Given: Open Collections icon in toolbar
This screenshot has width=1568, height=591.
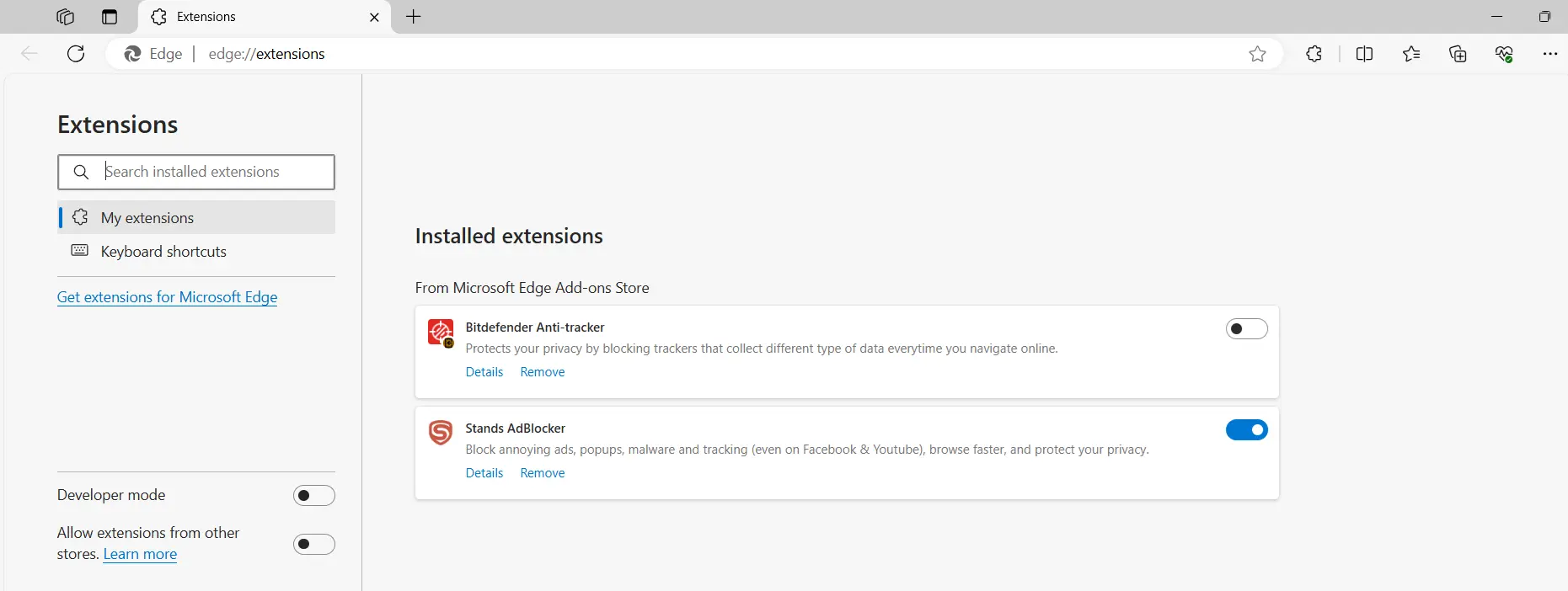Looking at the screenshot, I should coord(1458,54).
